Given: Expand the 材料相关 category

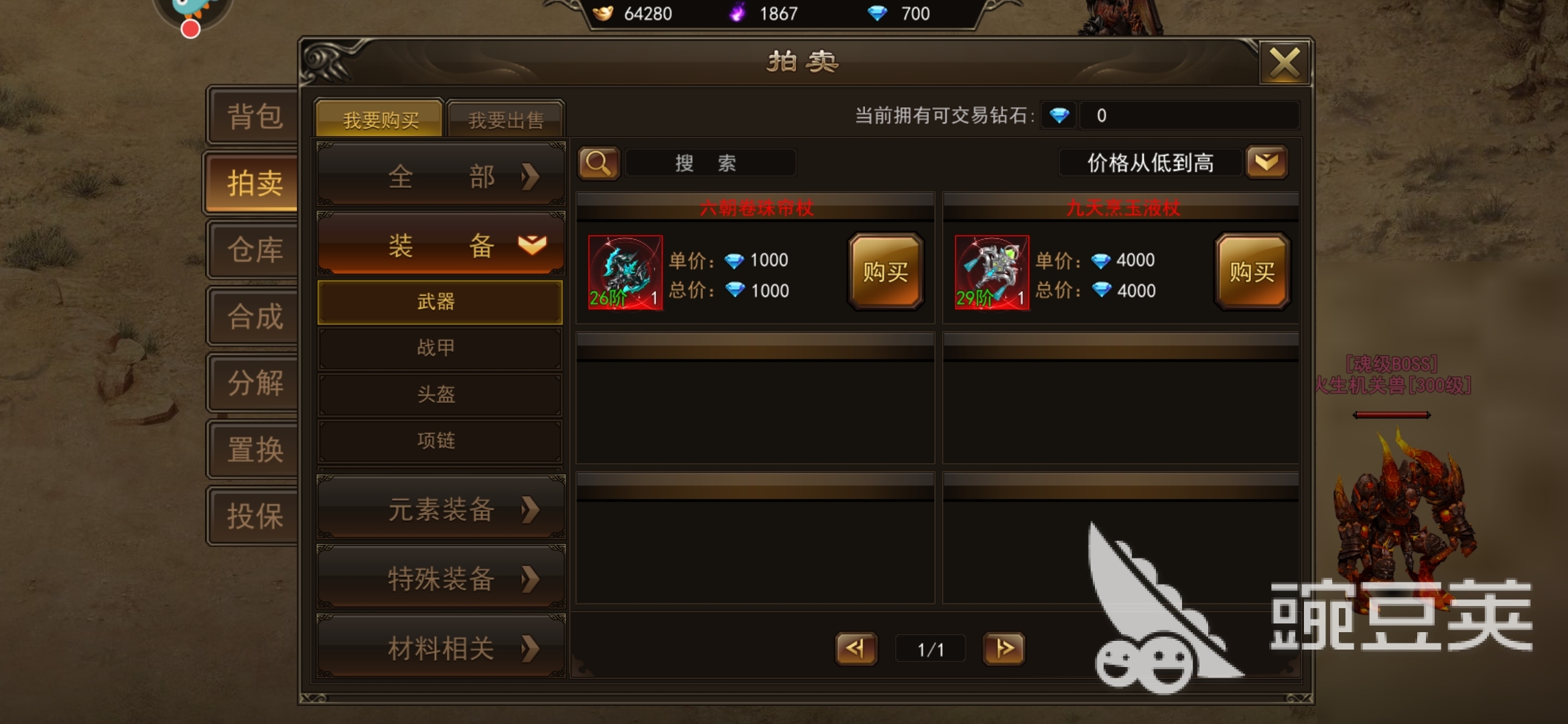Looking at the screenshot, I should coord(441,648).
